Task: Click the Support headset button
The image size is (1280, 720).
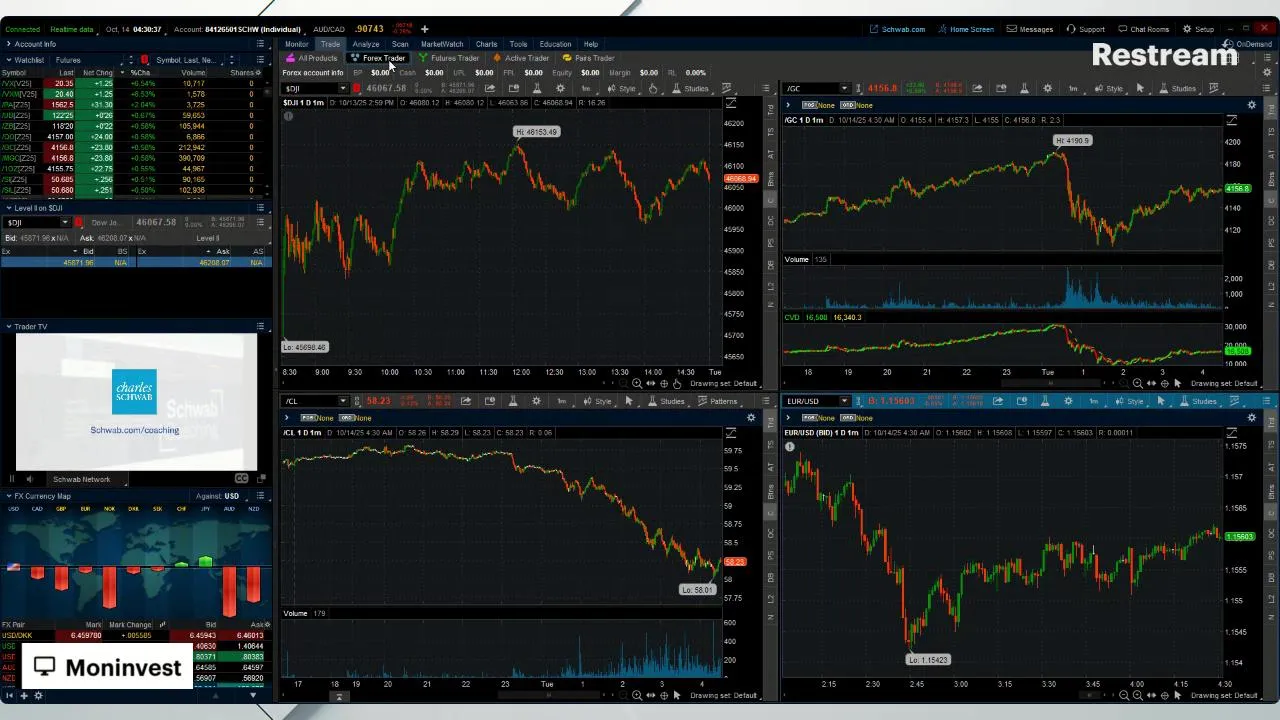Action: click(1086, 29)
